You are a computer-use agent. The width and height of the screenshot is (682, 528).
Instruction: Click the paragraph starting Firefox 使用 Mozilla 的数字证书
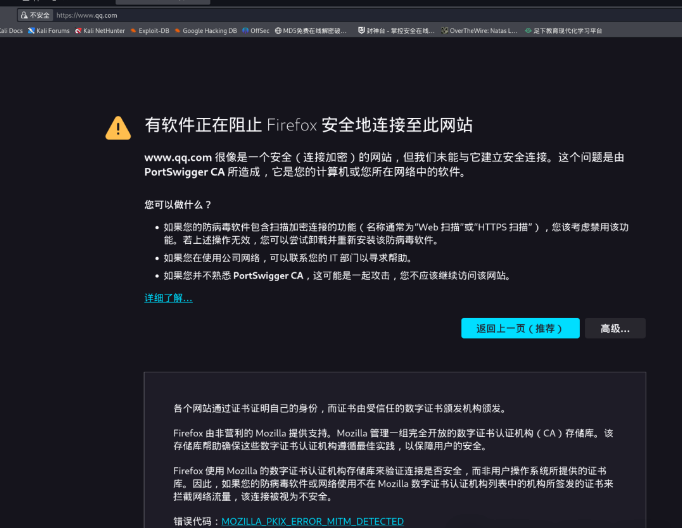[x=393, y=484]
